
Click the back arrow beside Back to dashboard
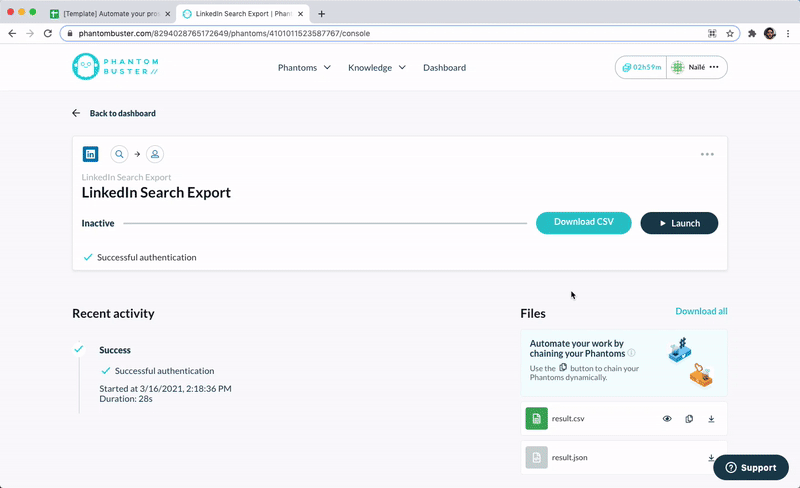point(76,113)
